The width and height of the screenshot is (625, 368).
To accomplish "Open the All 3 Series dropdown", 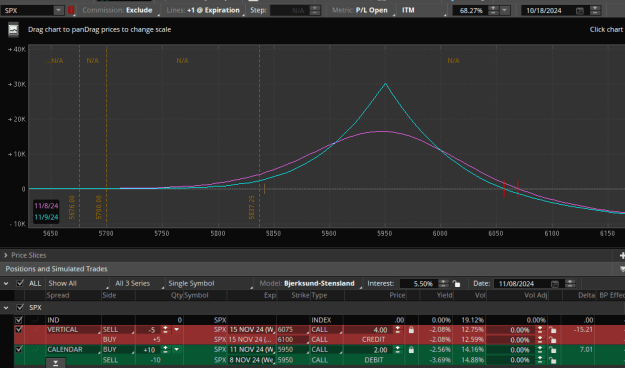I will [x=138, y=283].
